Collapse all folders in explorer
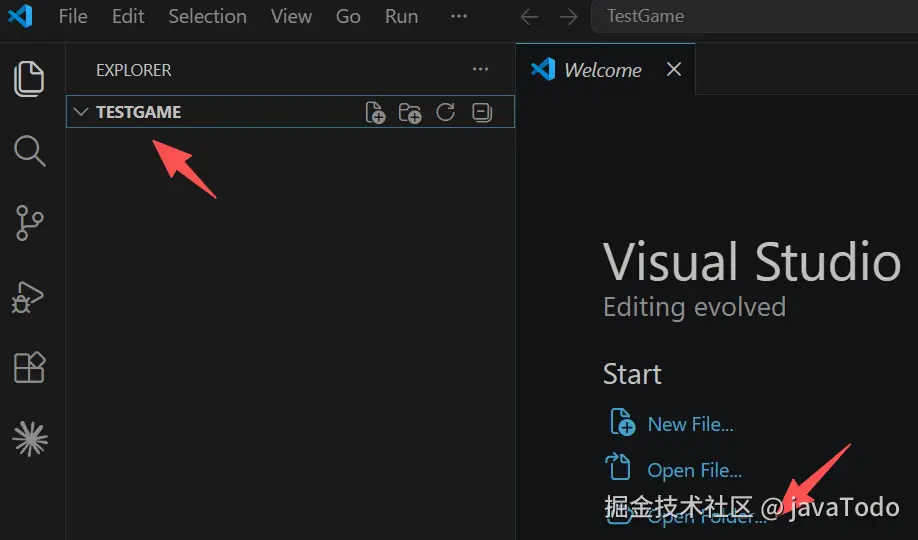The height and width of the screenshot is (540, 918). (482, 112)
